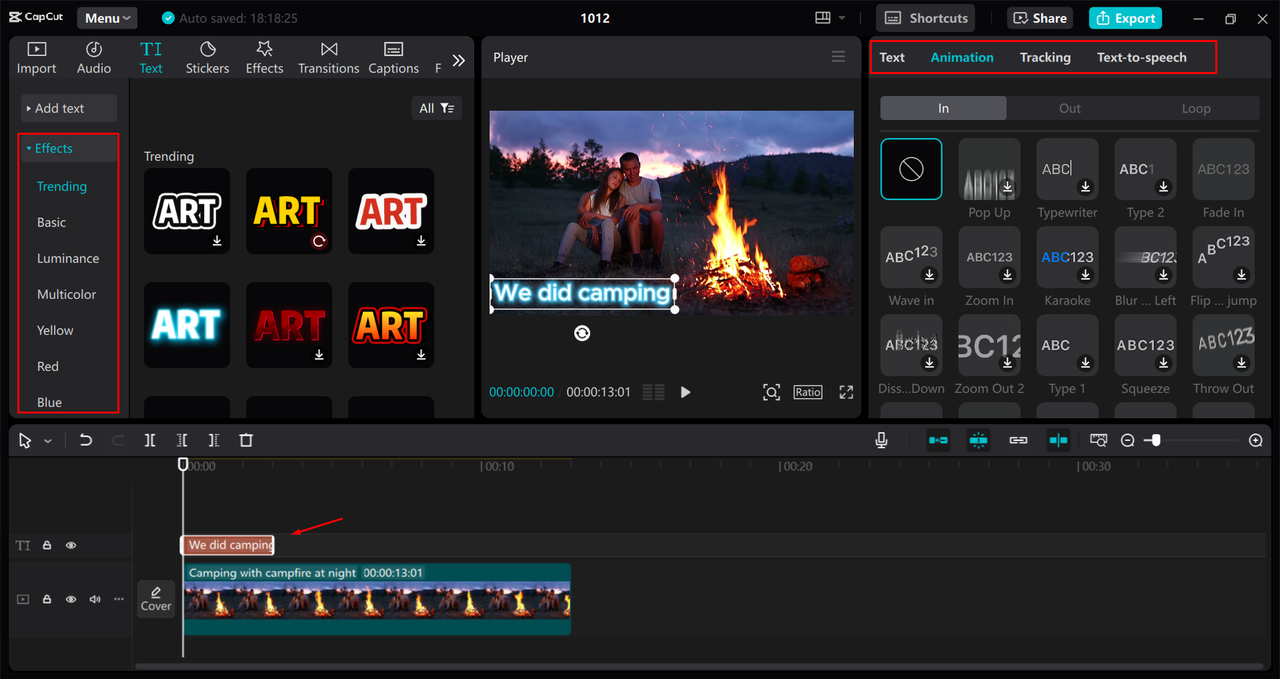Click the Export button
The image size is (1280, 679).
(1125, 18)
